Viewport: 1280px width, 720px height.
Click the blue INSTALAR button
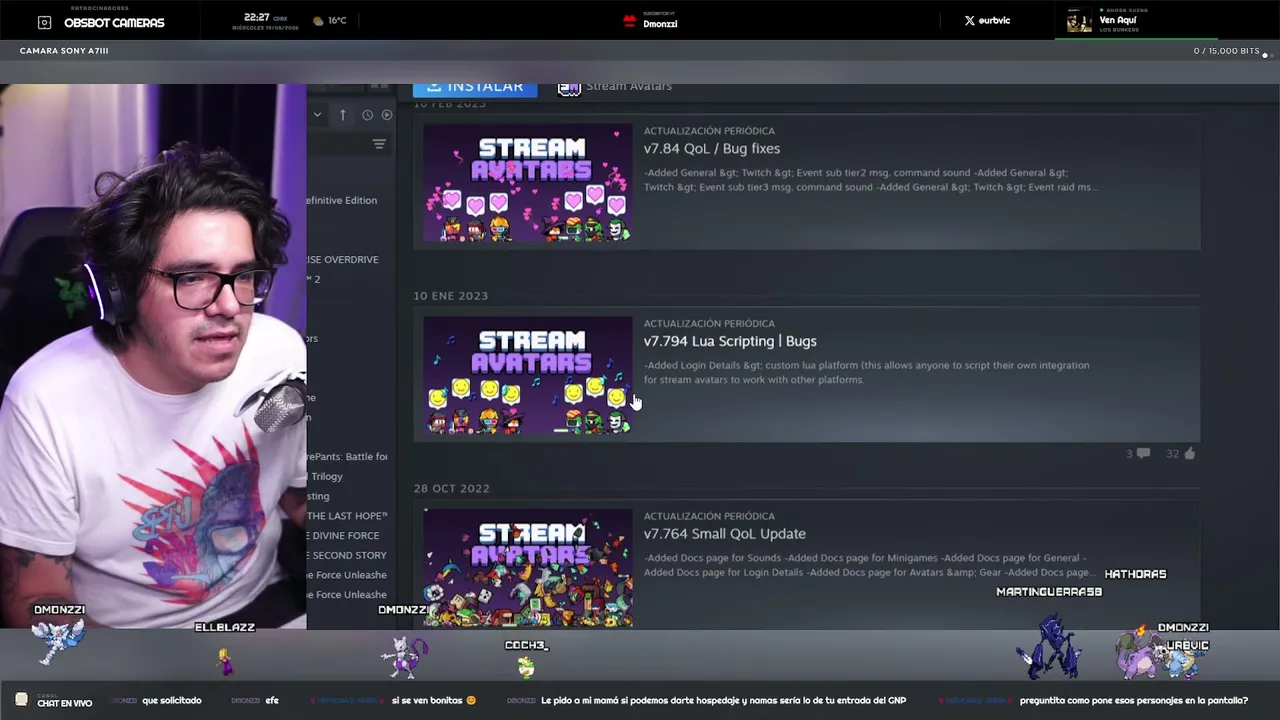pyautogui.click(x=475, y=89)
